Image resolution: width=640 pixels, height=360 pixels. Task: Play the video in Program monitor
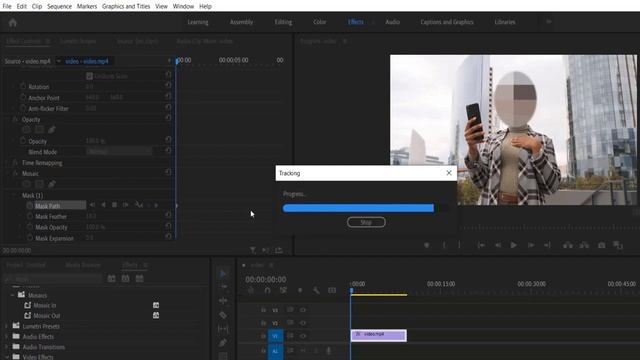pos(513,245)
